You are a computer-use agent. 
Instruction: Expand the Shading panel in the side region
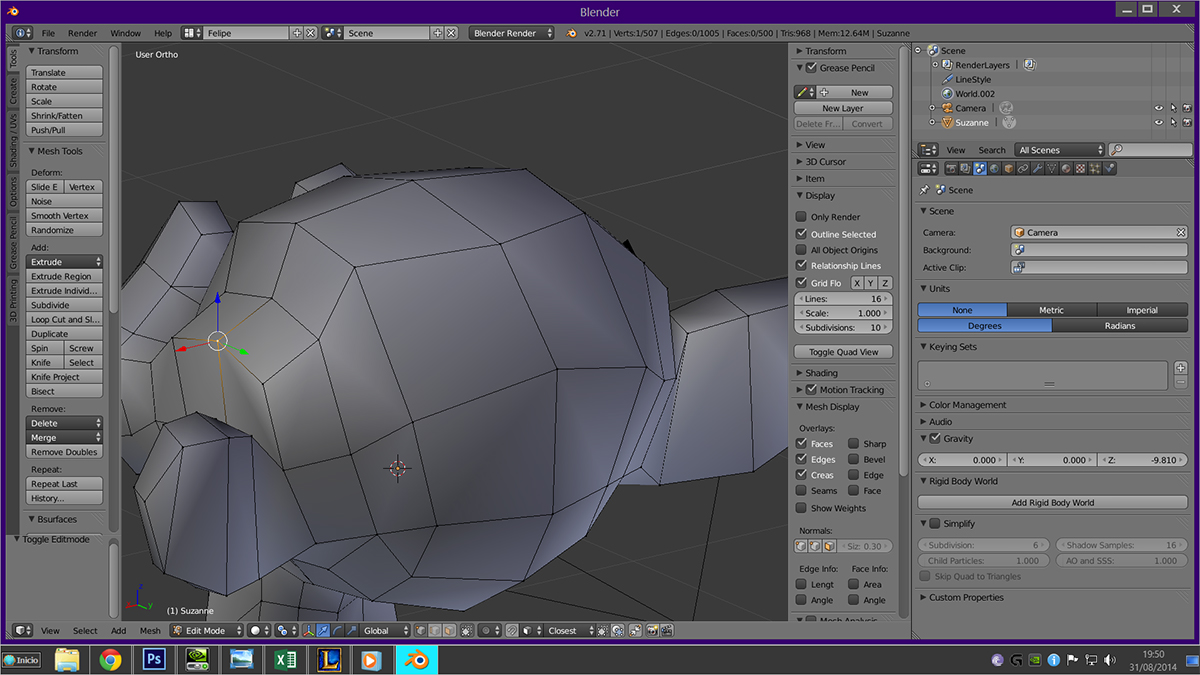coord(821,373)
